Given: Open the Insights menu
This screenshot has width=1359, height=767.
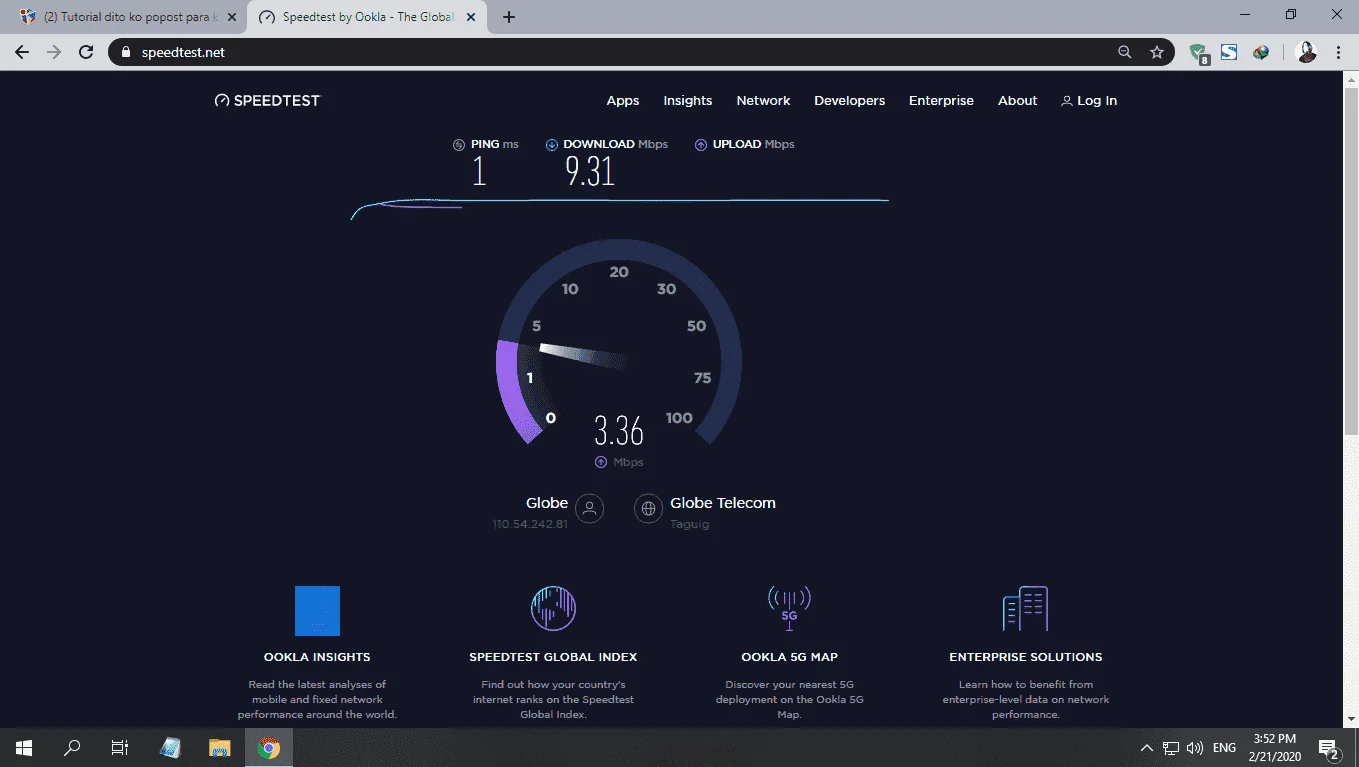Looking at the screenshot, I should pyautogui.click(x=688, y=101).
